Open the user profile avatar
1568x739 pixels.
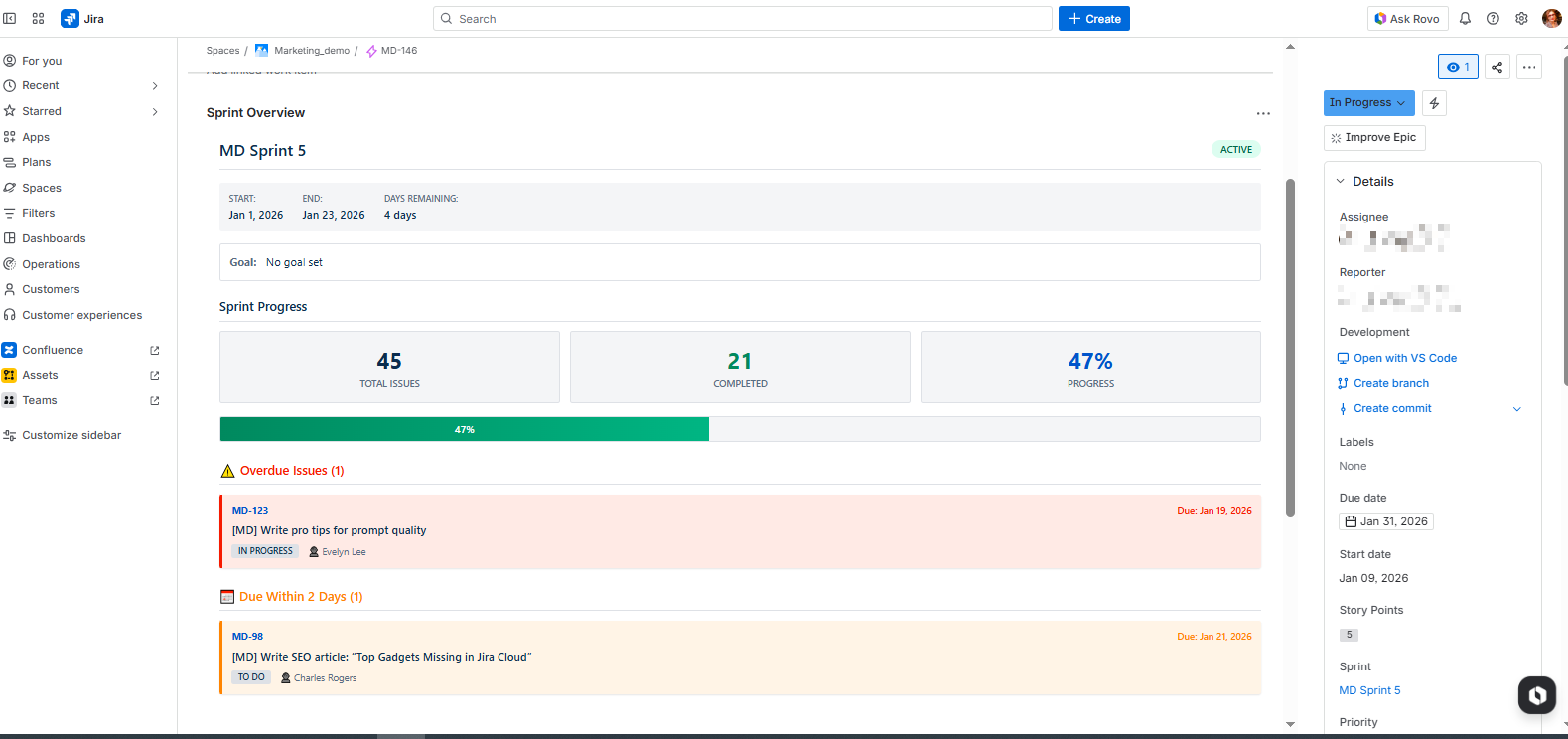click(1552, 19)
